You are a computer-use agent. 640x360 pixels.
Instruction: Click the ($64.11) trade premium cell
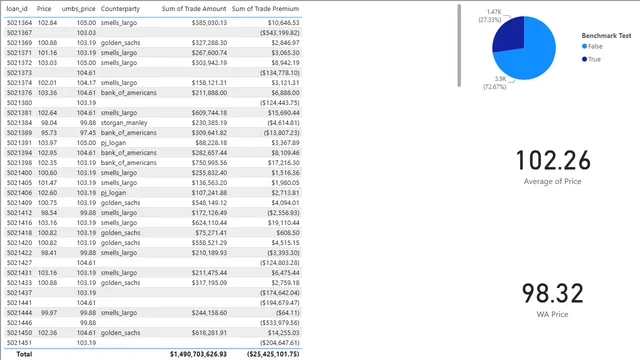[287, 313]
